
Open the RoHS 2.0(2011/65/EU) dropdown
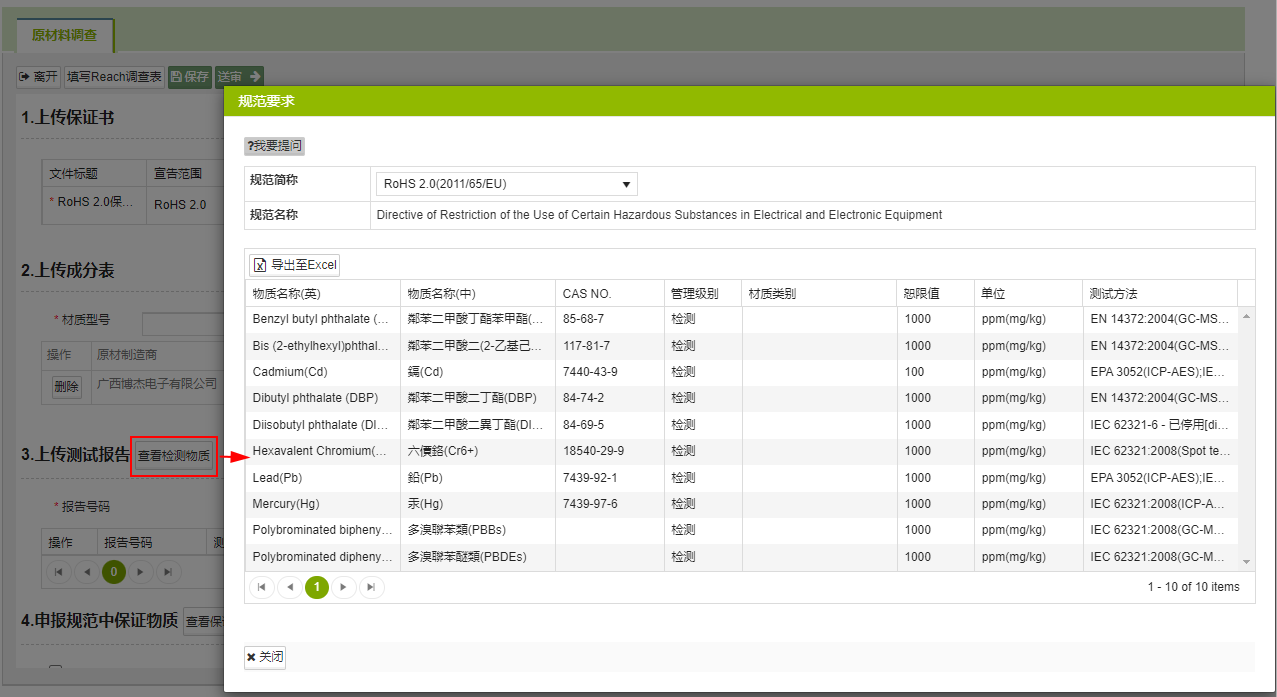tap(507, 184)
